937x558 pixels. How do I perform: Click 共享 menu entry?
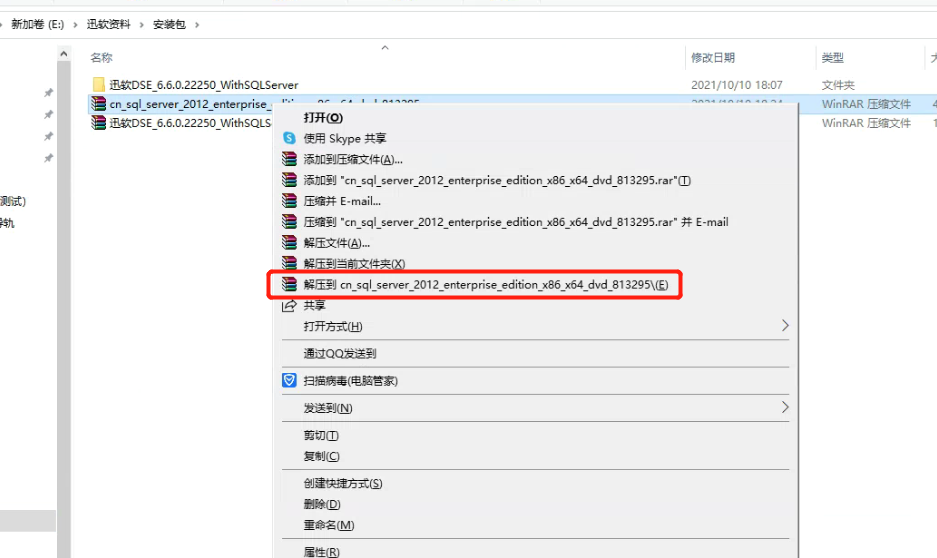[314, 305]
